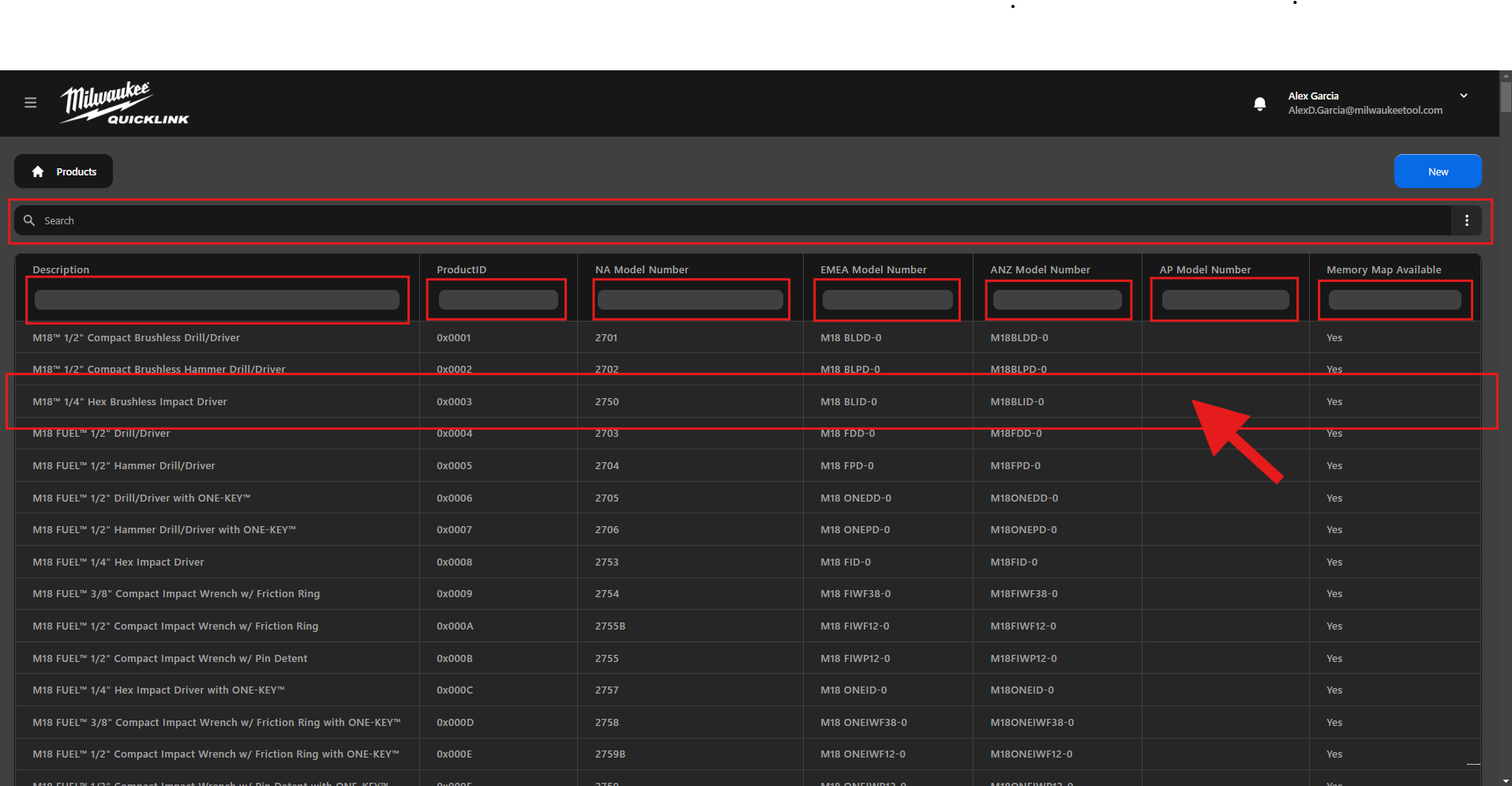
Task: Click the page vertical scrollbar thumb
Action: click(1506, 96)
